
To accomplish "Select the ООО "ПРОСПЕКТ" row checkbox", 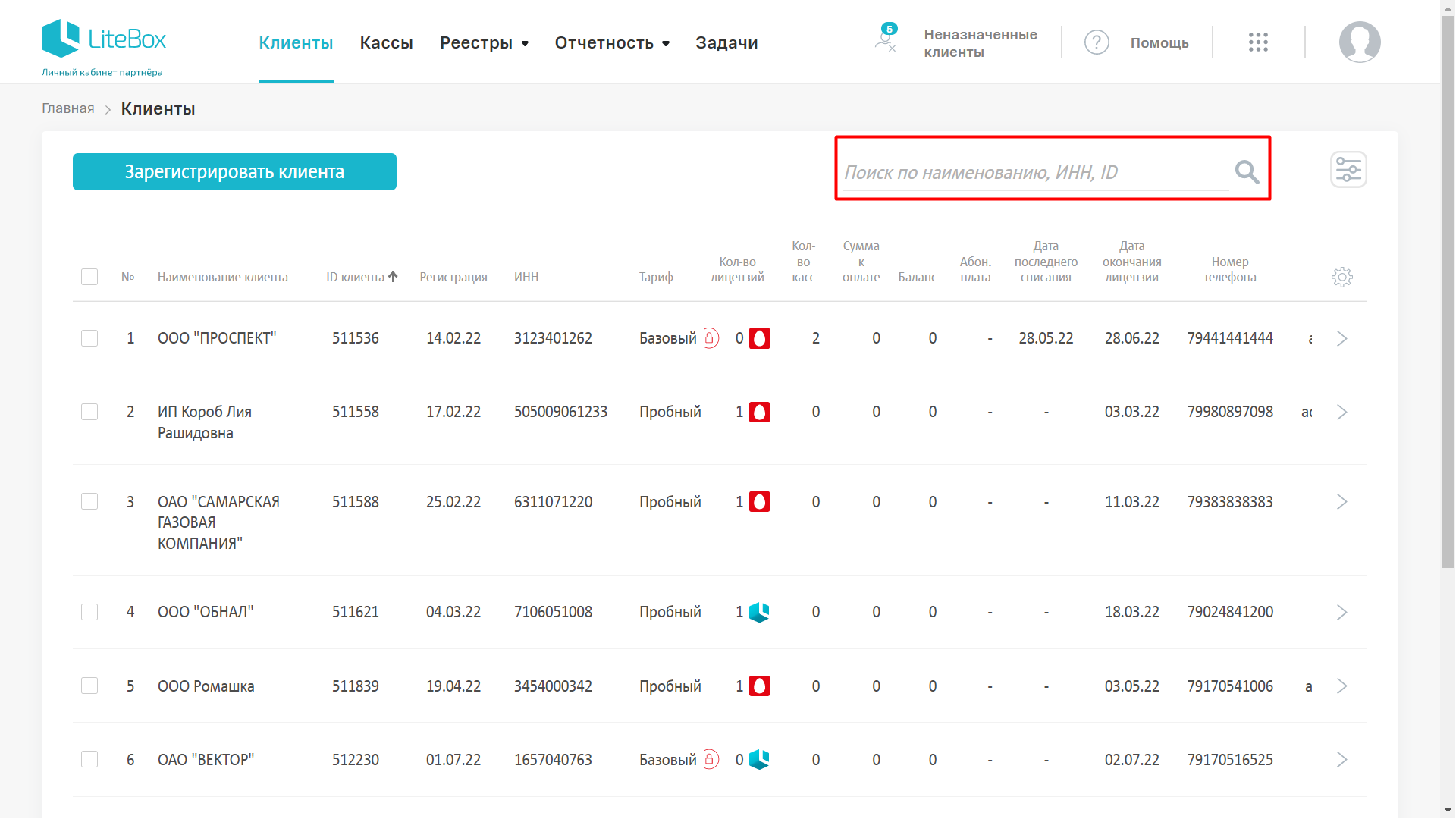I will [x=89, y=338].
